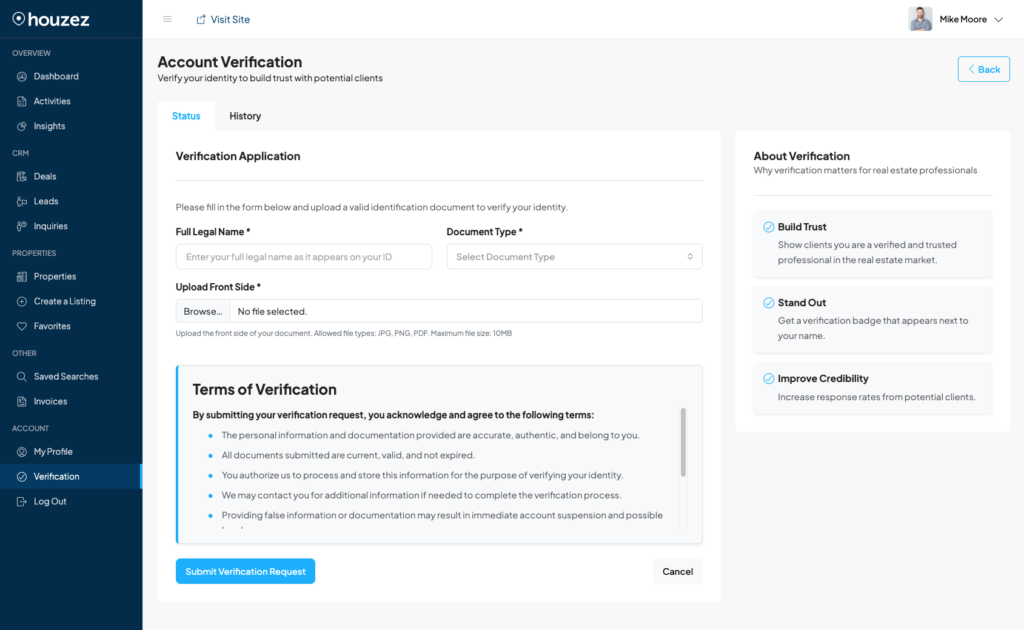Open My Profile in sidebar
The width and height of the screenshot is (1024, 630).
[53, 452]
